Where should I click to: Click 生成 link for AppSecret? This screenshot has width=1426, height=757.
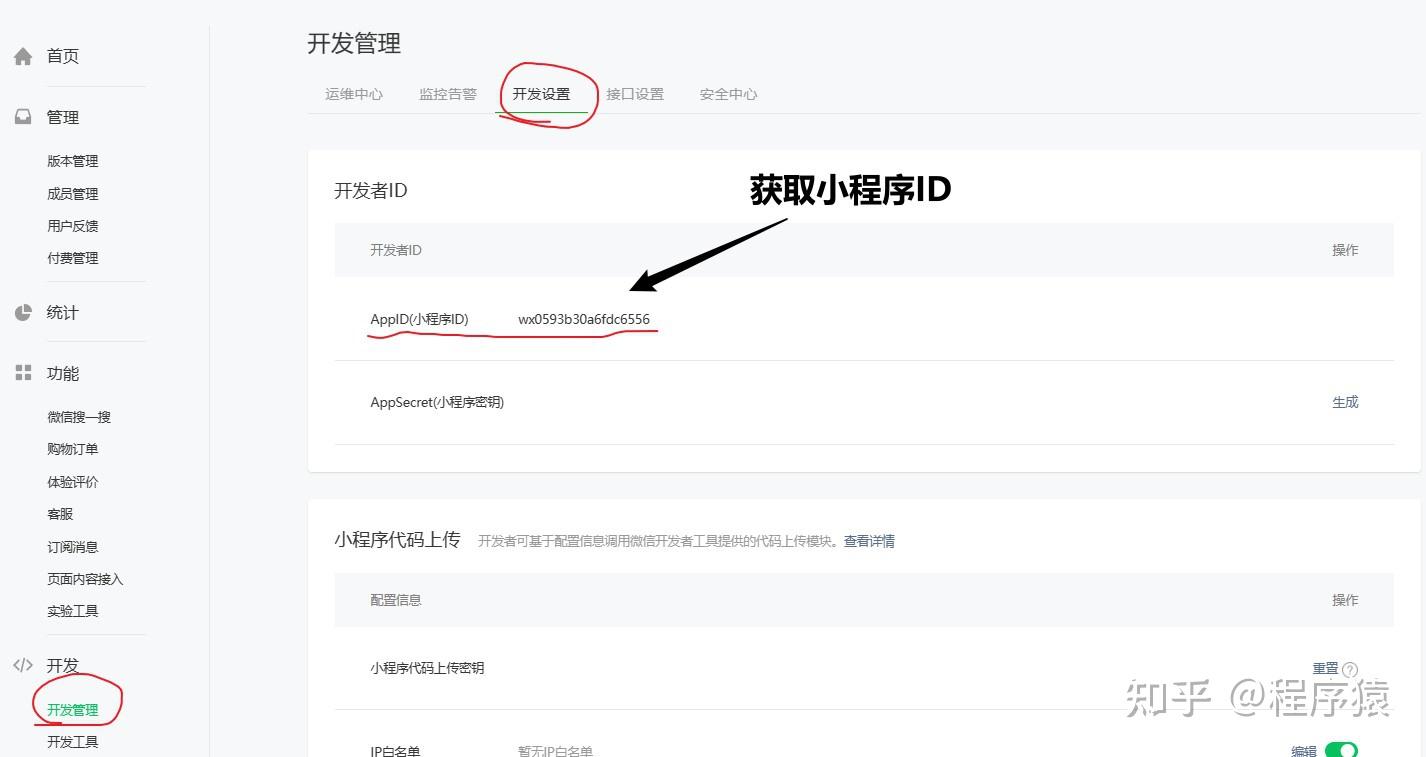(1345, 402)
